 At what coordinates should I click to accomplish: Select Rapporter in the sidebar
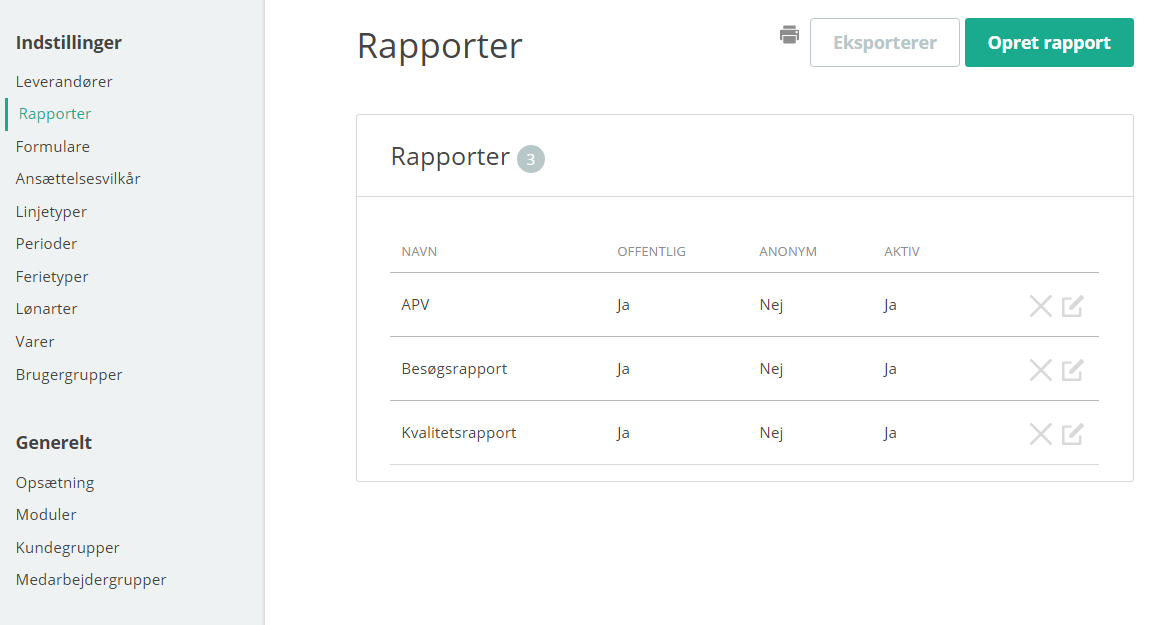click(55, 113)
